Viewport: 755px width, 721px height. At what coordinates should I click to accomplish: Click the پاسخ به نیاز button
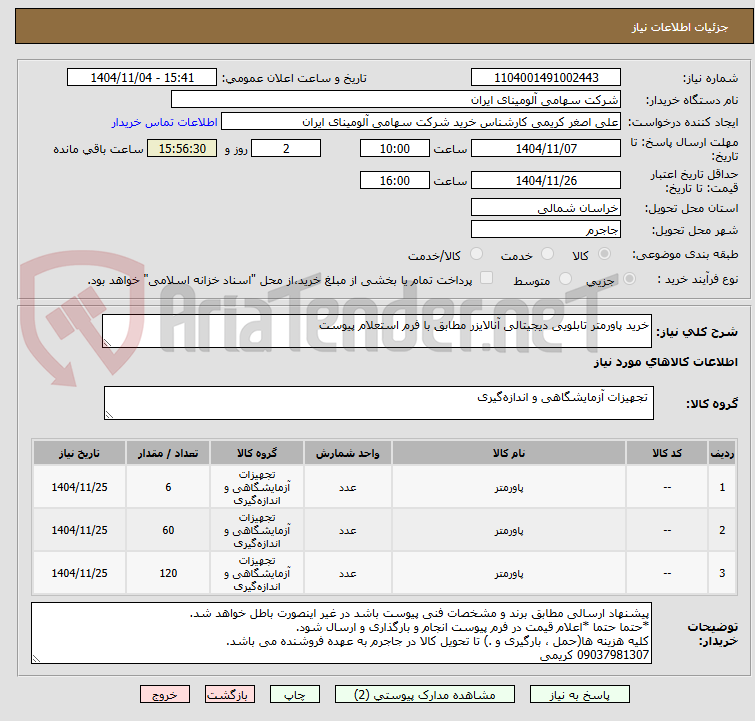click(x=580, y=695)
